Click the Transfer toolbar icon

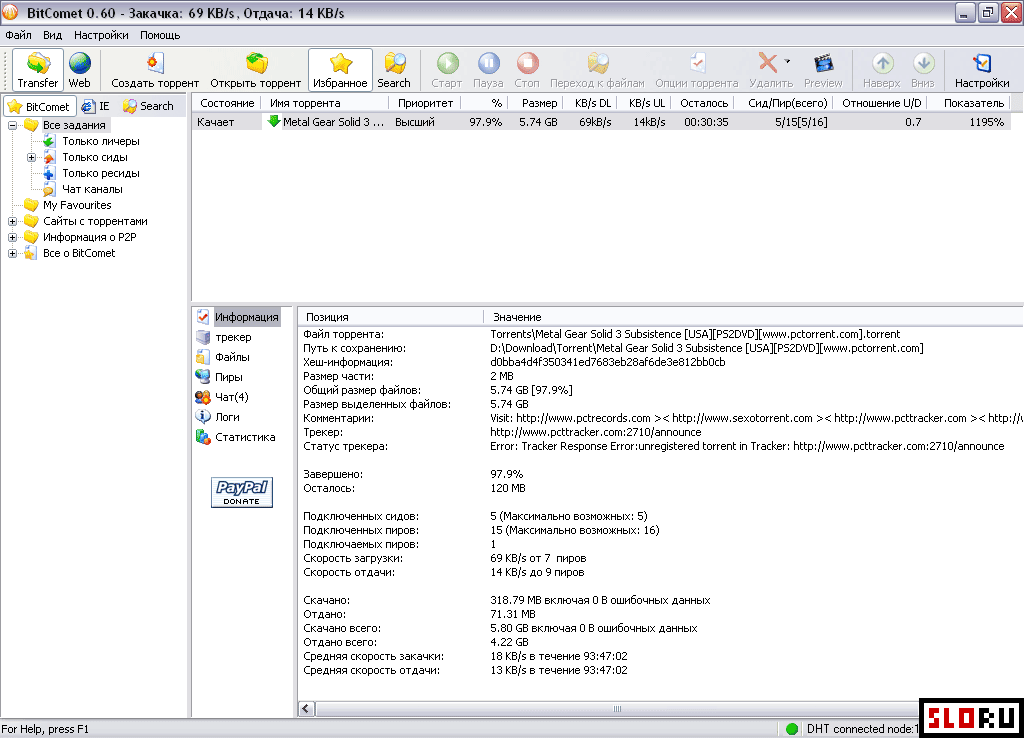(38, 69)
